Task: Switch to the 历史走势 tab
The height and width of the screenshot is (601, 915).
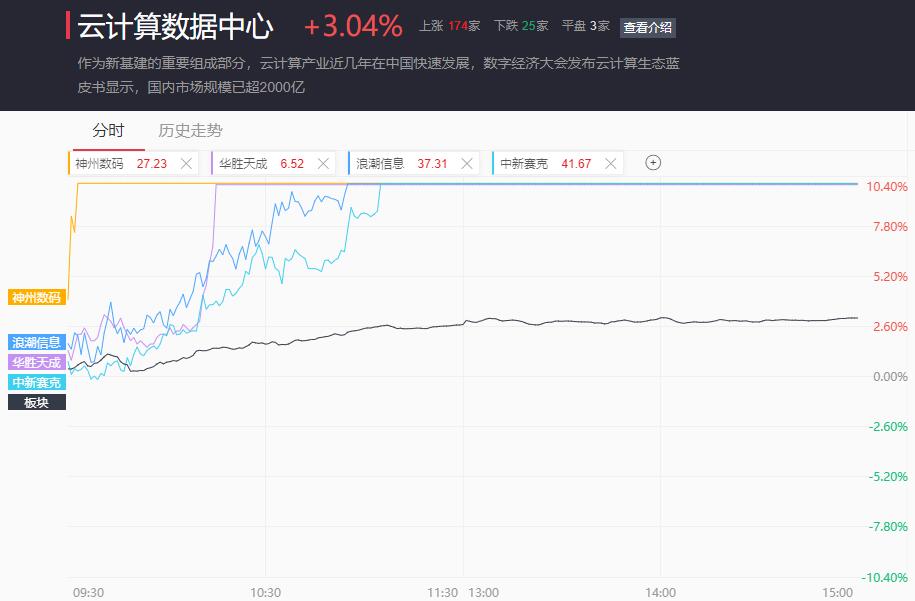Action: [x=190, y=131]
